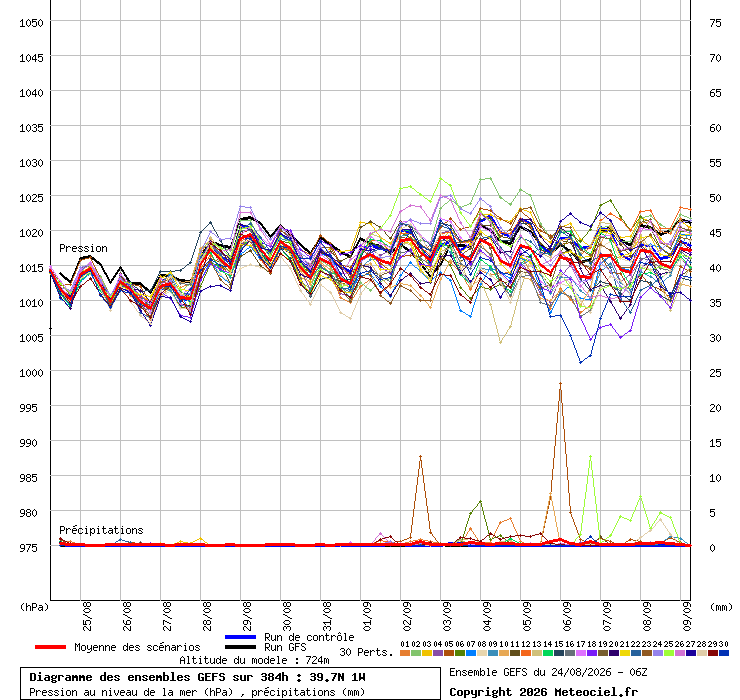Click the (mm) axis unit label

click(x=721, y=607)
